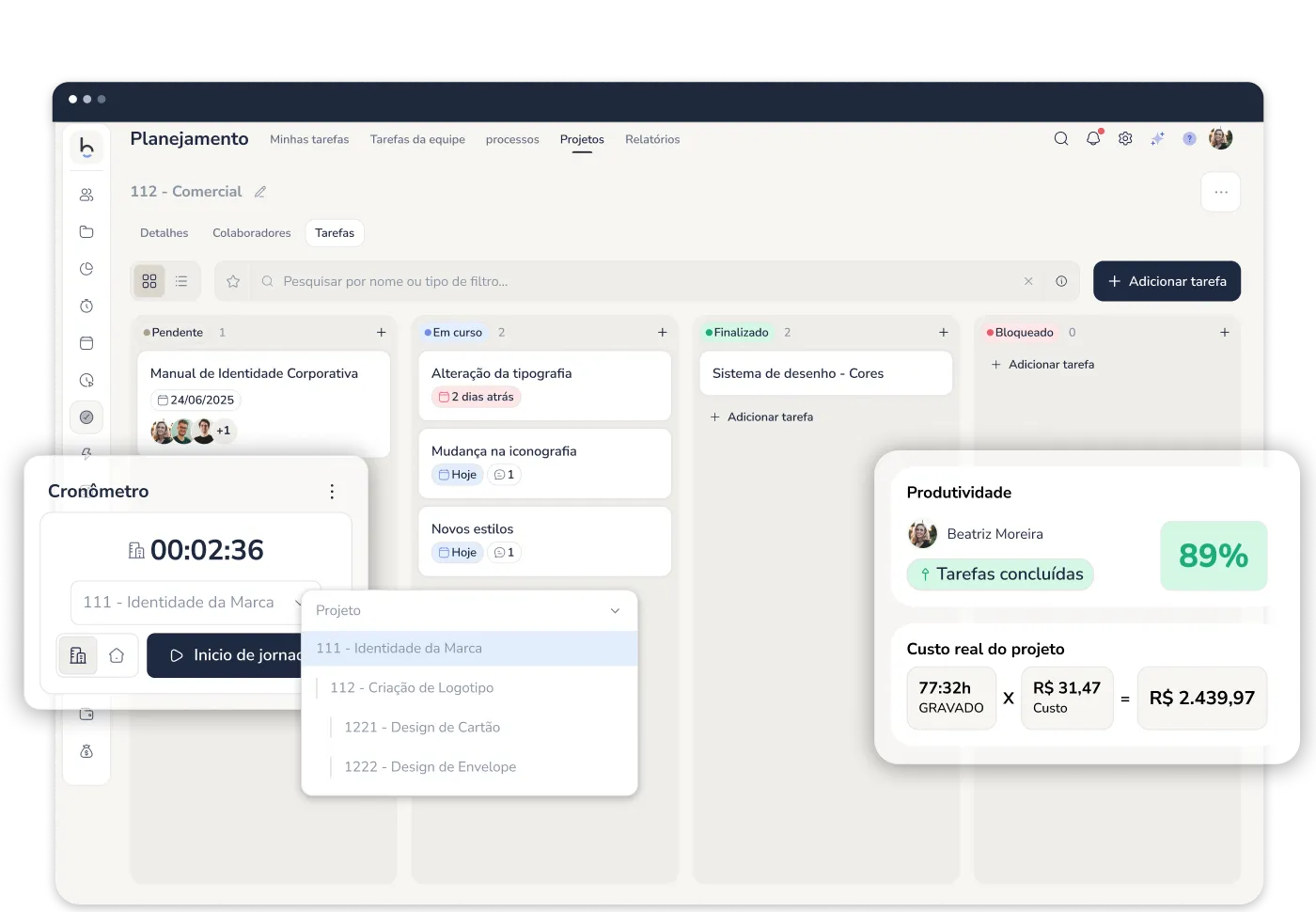1316x912 pixels.
Task: Select home office work mode toggle
Action: pos(117,655)
